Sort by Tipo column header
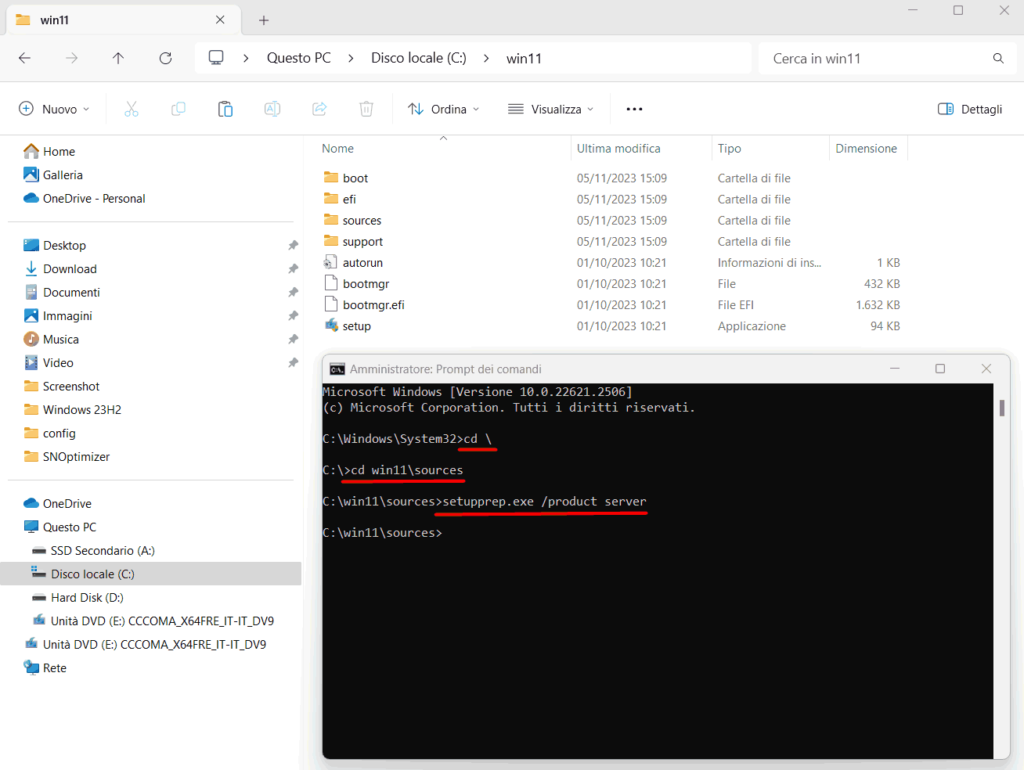 point(729,148)
